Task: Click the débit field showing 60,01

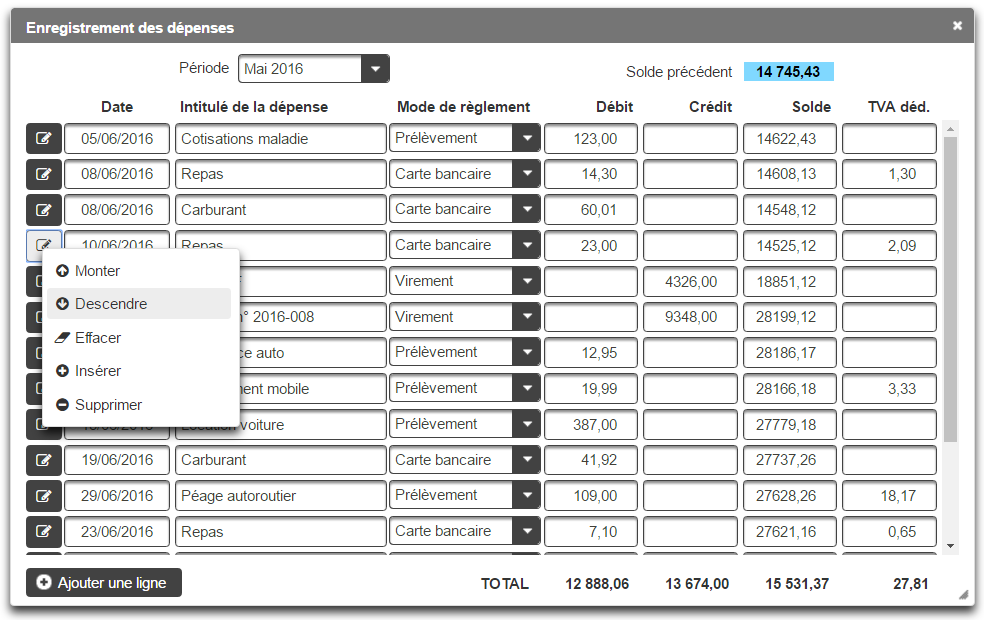Action: coord(591,210)
